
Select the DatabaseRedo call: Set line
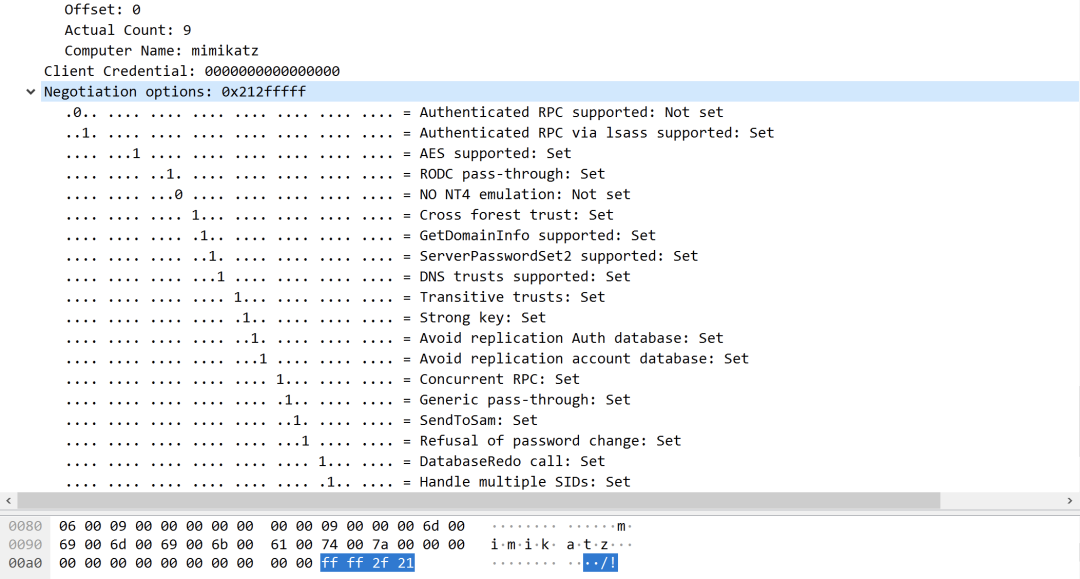tap(335, 461)
